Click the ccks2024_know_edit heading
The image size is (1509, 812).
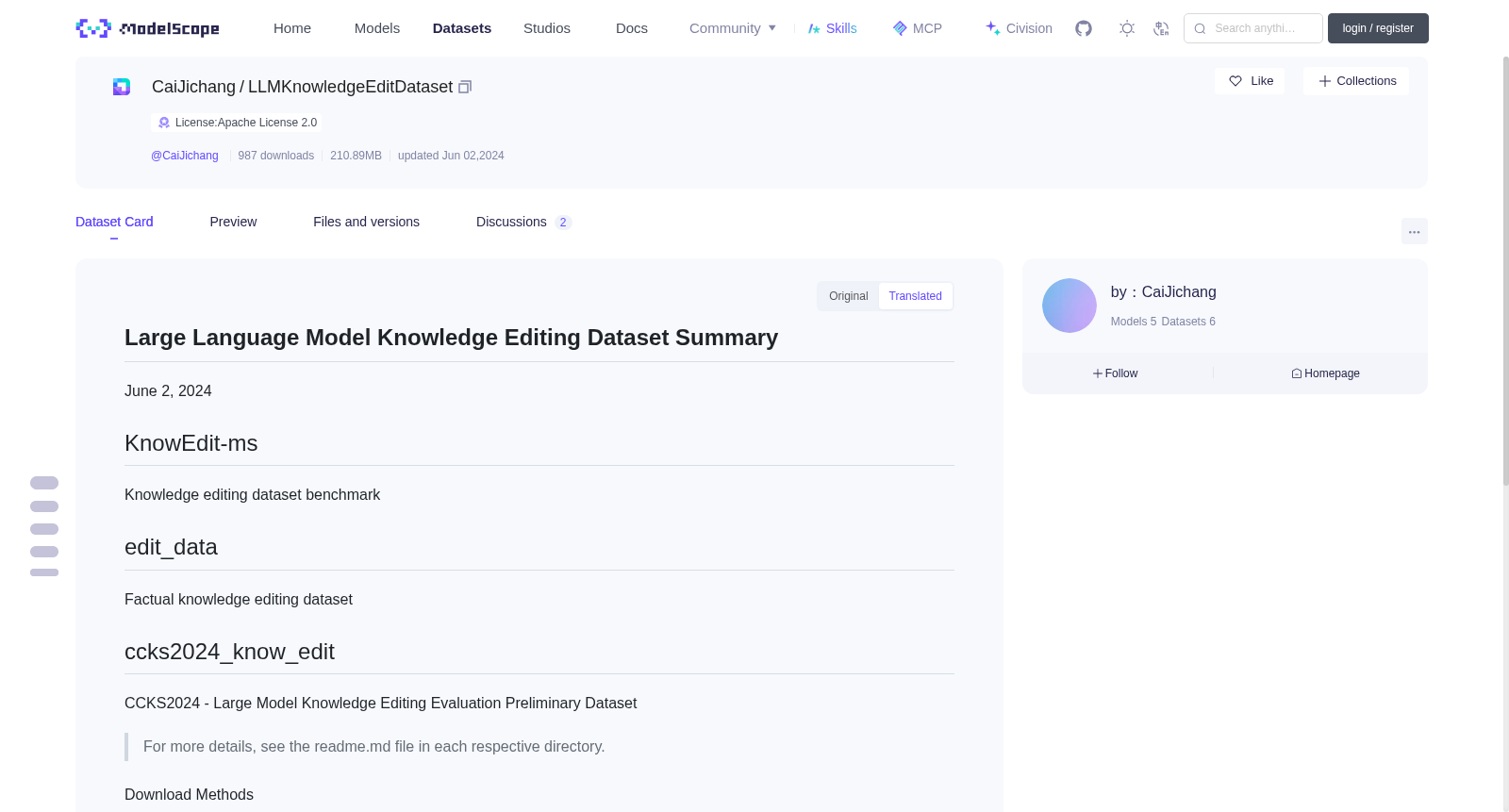[x=229, y=652]
